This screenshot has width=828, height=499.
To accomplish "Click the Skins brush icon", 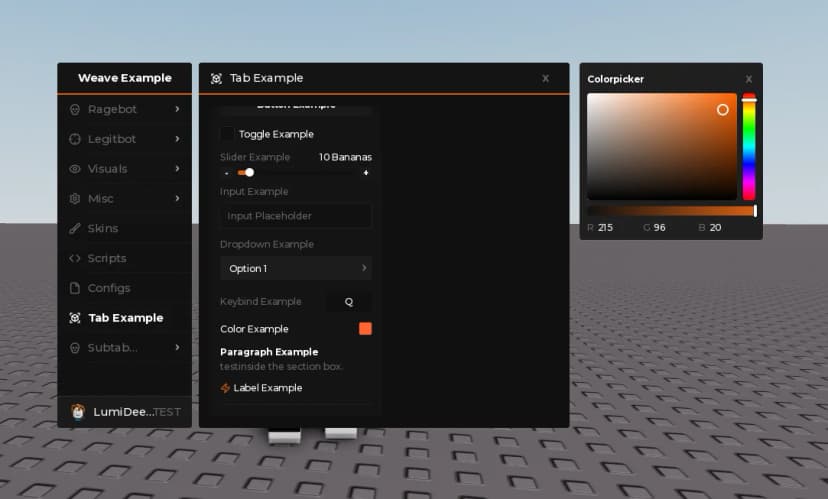I will pos(74,228).
